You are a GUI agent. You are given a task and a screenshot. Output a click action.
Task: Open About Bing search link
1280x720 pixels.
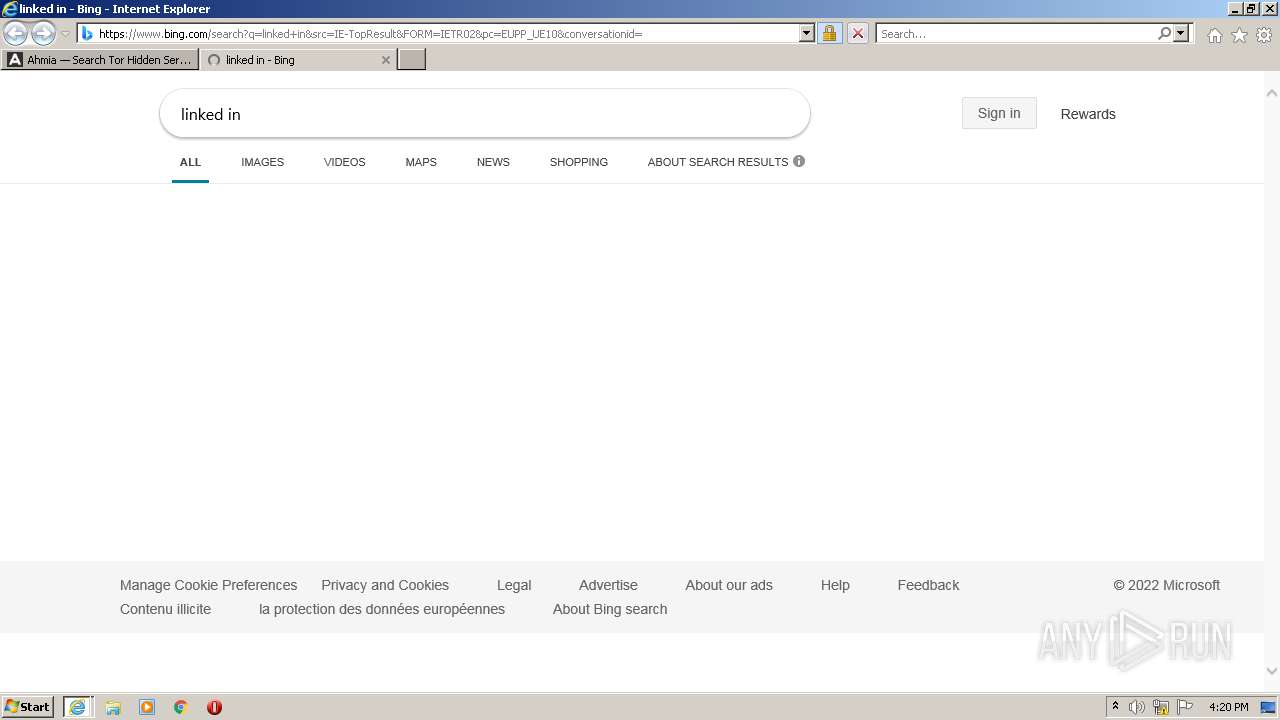tap(610, 609)
